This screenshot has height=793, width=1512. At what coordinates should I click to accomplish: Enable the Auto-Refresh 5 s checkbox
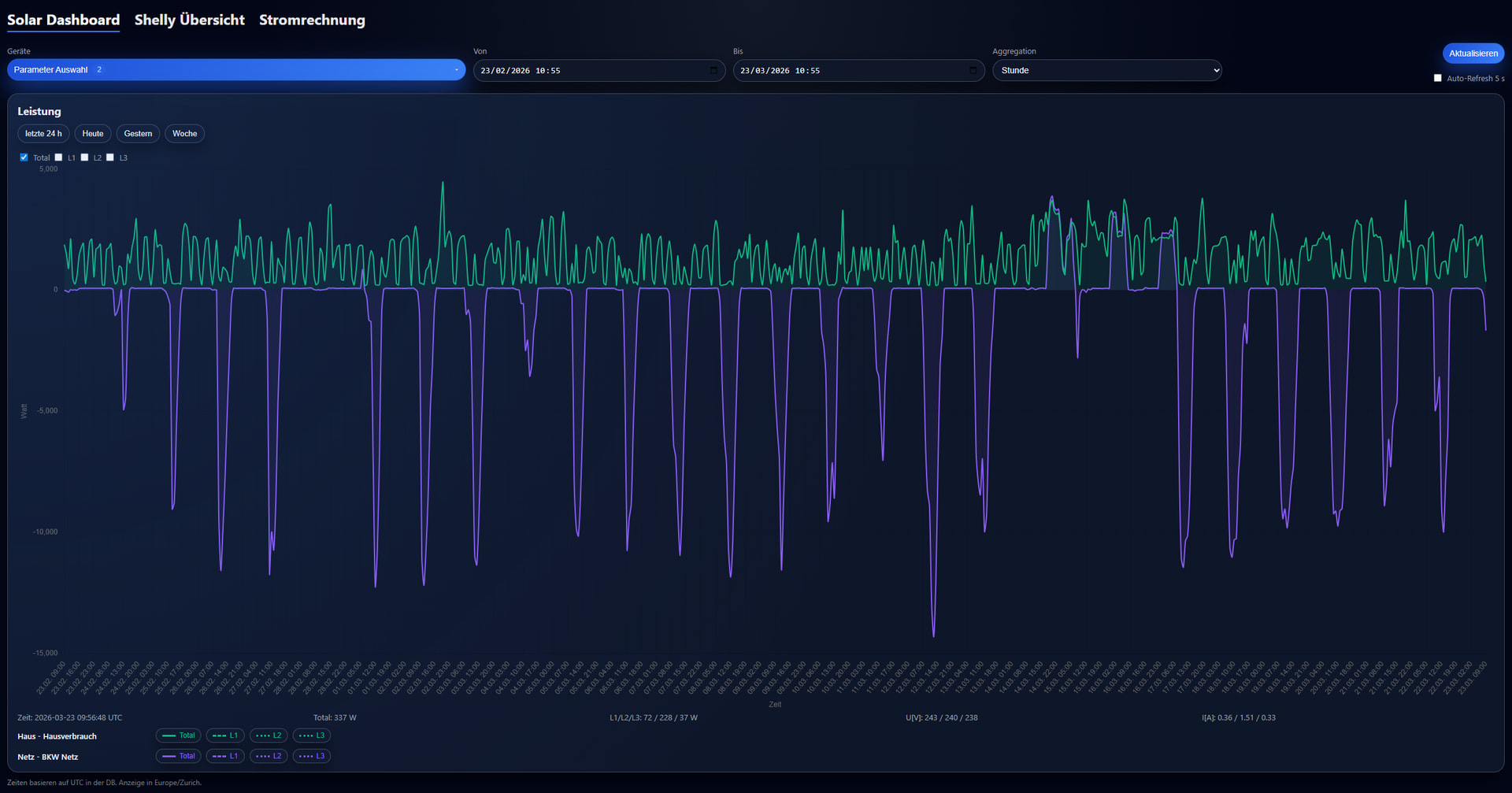click(1437, 78)
